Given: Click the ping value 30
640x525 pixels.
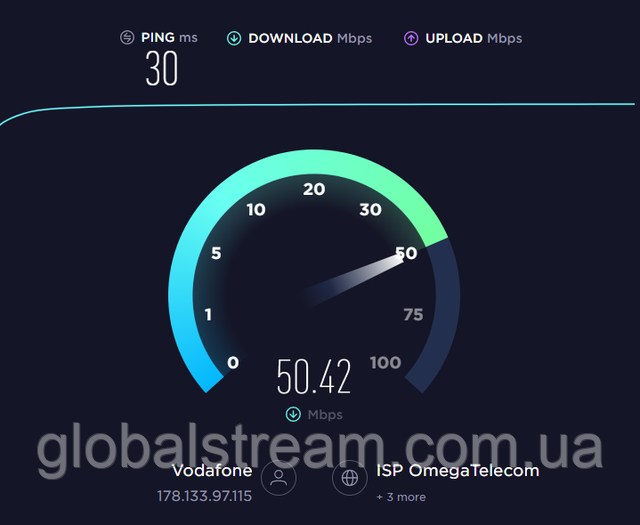Looking at the screenshot, I should click(162, 68).
